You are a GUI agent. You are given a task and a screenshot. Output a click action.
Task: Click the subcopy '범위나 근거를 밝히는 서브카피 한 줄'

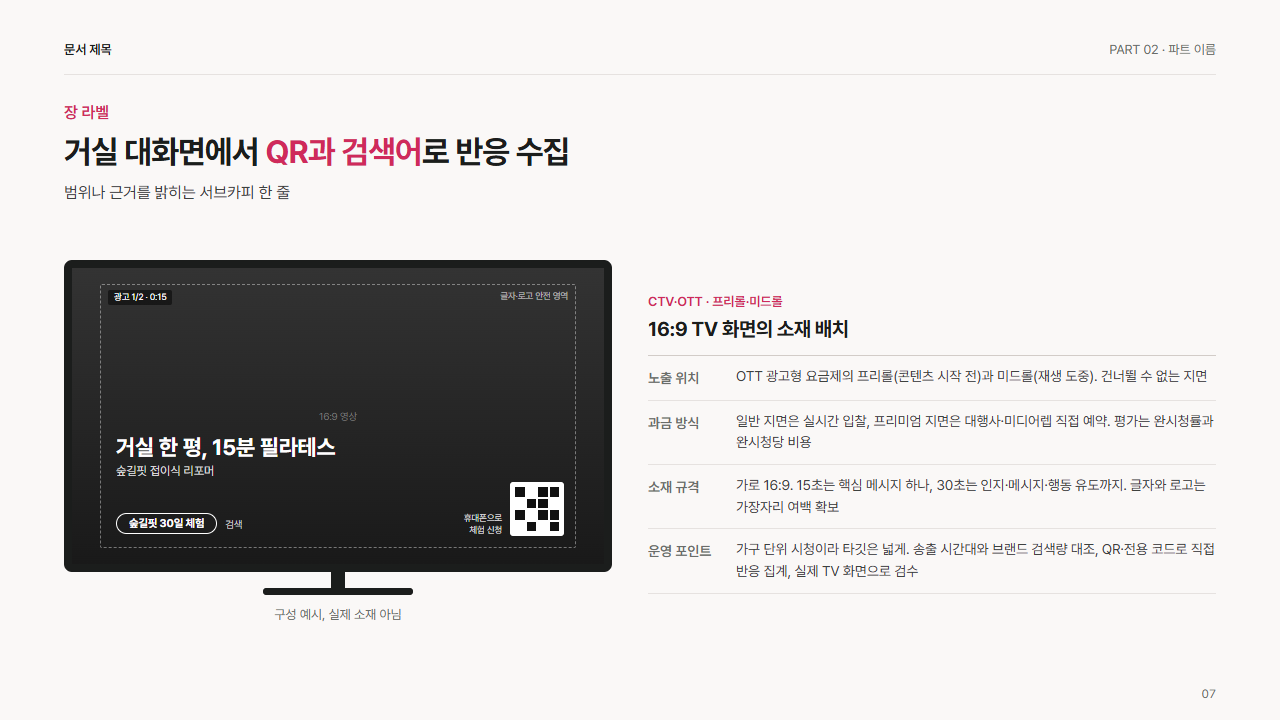177,192
